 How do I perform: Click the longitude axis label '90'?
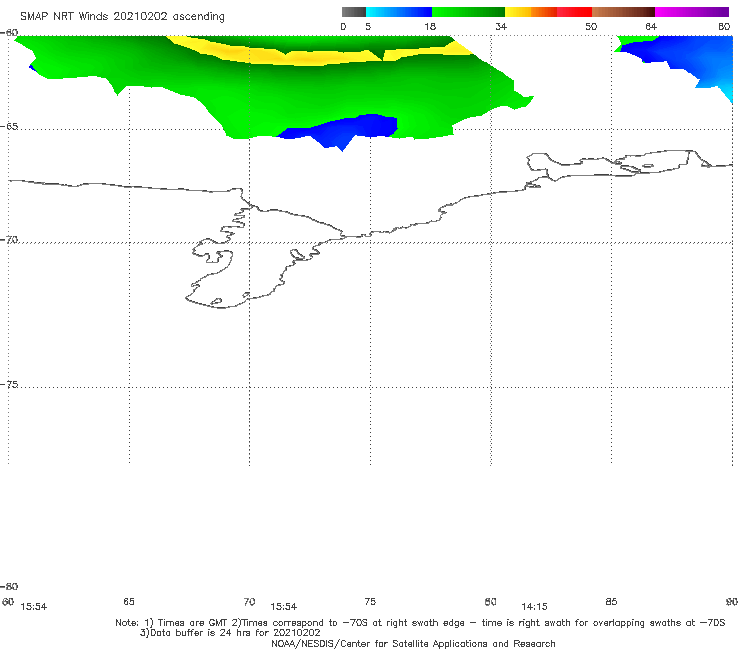tap(732, 601)
